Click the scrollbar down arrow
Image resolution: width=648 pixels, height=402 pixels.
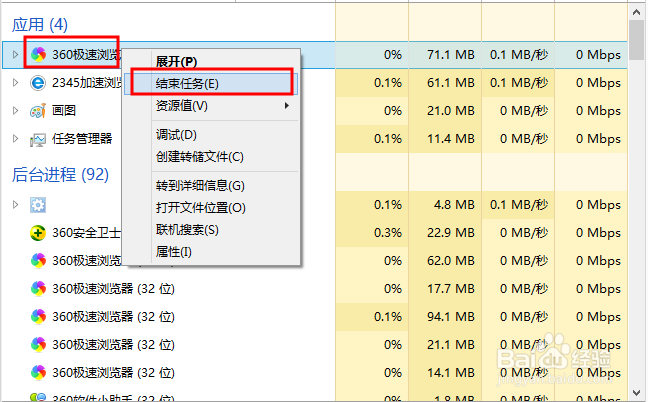636,392
